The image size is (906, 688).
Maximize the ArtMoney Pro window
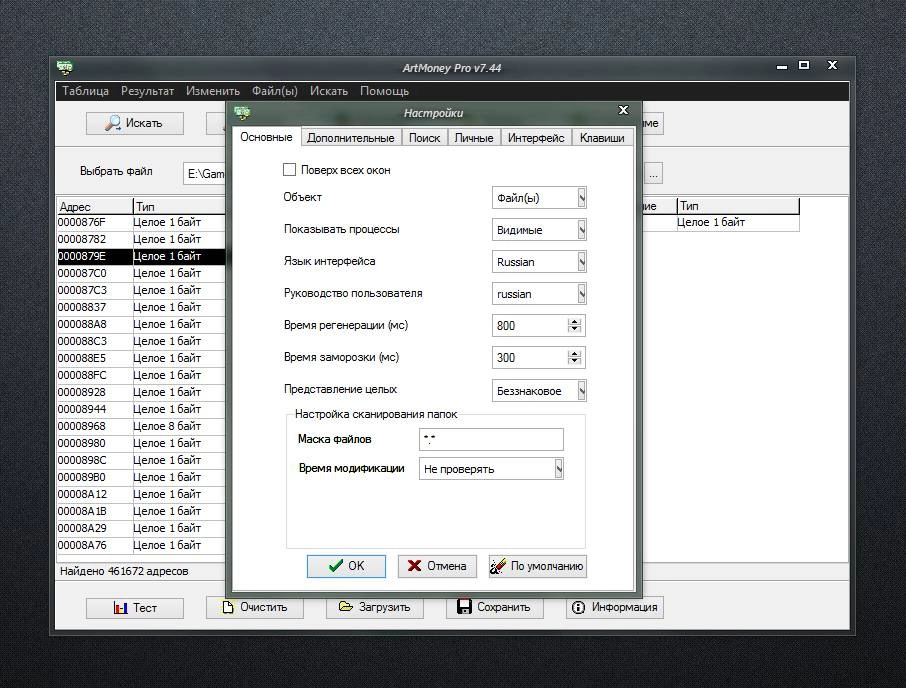pyautogui.click(x=804, y=65)
